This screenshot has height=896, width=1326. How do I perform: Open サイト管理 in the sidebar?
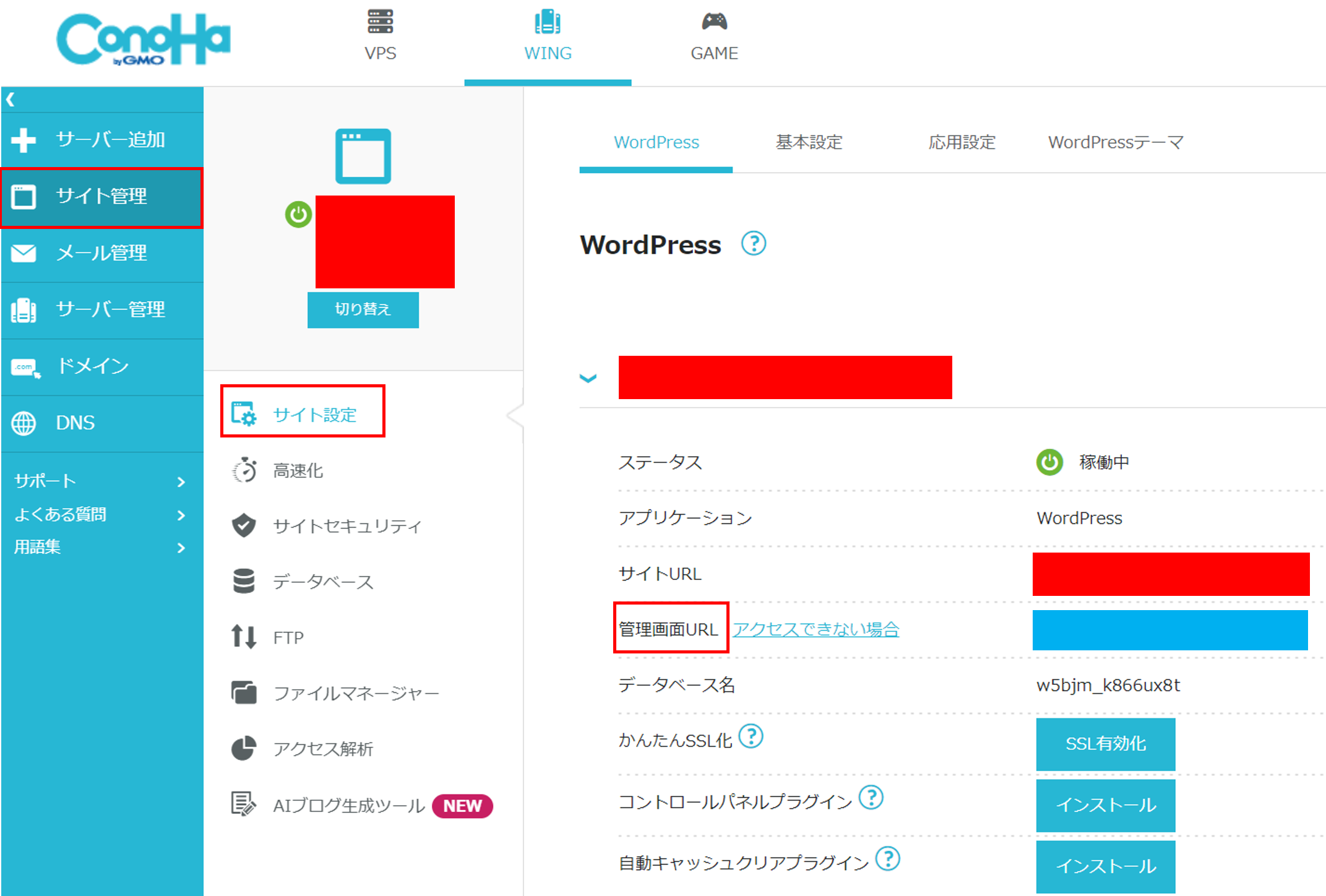point(101,197)
